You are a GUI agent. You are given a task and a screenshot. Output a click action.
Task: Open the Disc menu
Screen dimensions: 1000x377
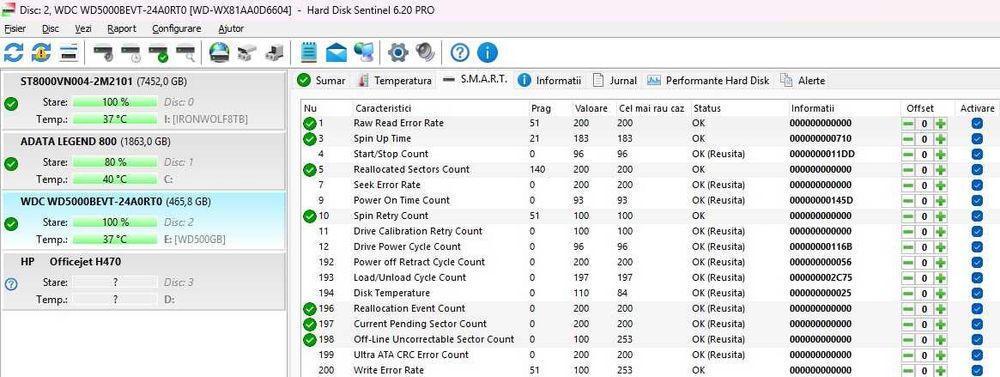pos(50,29)
